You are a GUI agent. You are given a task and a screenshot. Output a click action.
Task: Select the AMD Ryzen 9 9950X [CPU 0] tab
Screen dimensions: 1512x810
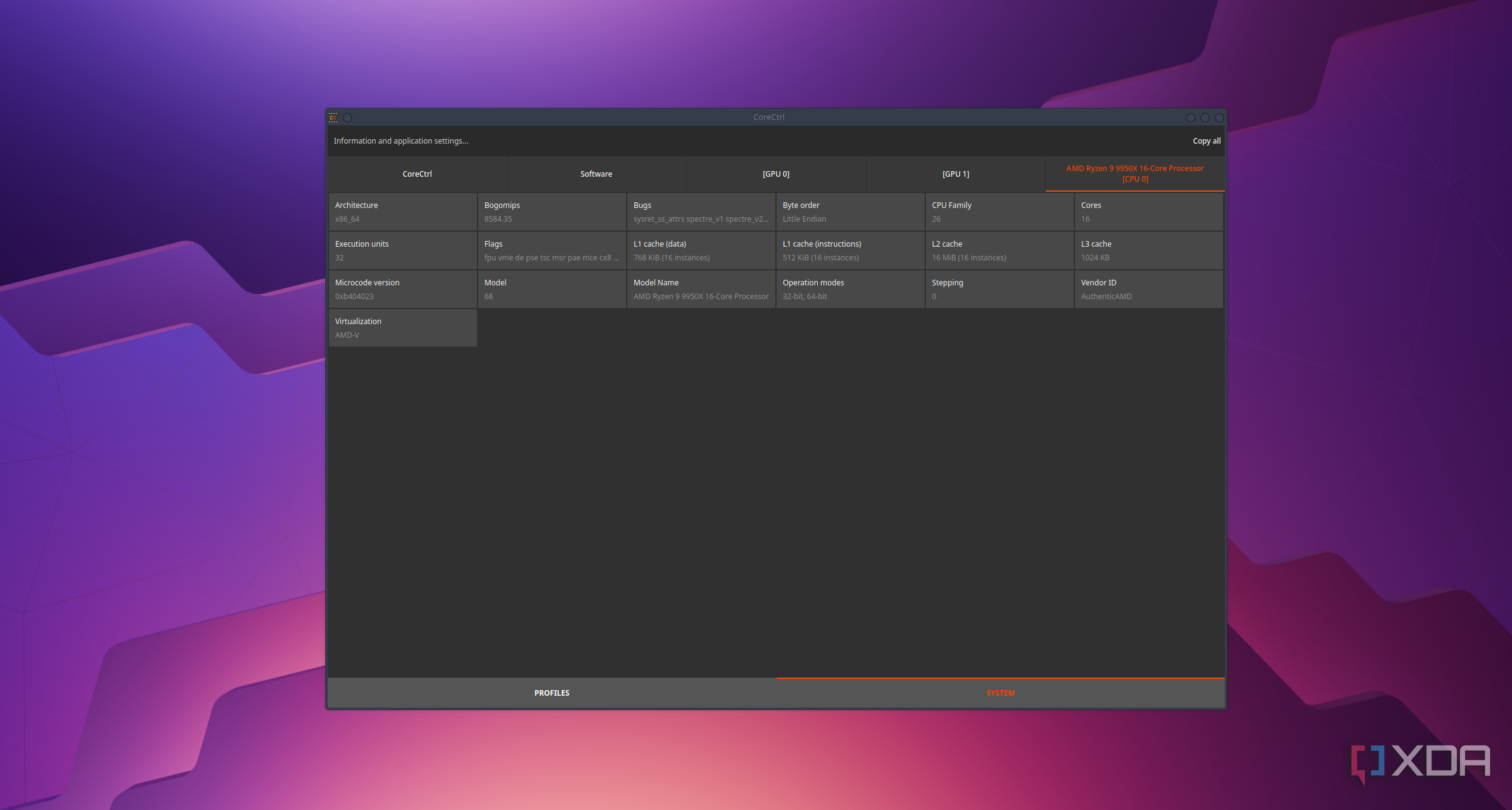pyautogui.click(x=1135, y=174)
